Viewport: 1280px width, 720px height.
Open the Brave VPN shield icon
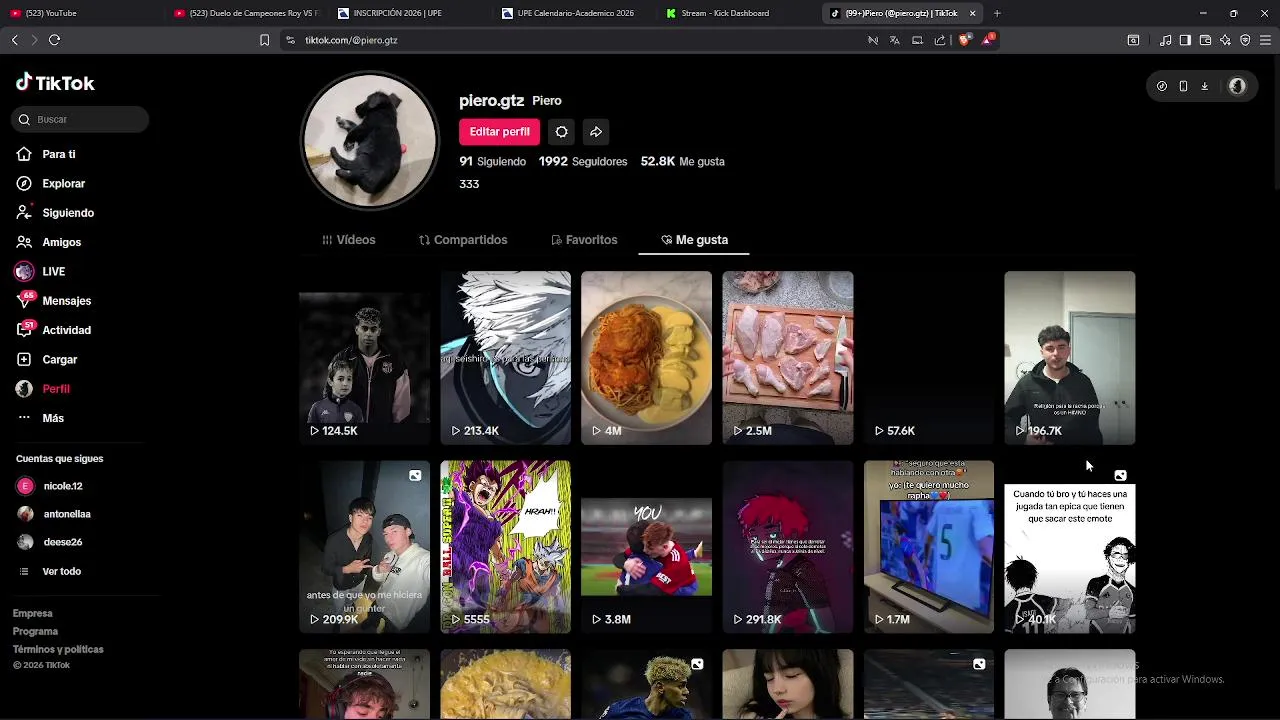click(1245, 40)
